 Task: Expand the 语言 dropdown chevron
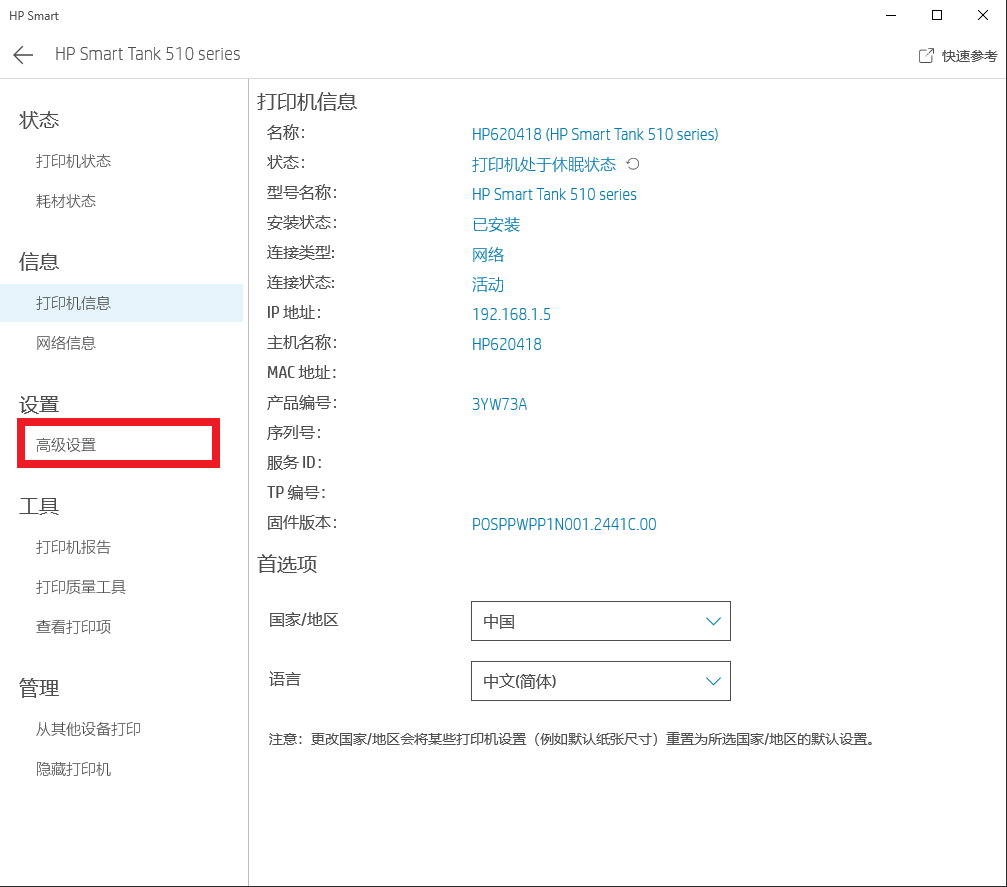pyautogui.click(x=713, y=681)
